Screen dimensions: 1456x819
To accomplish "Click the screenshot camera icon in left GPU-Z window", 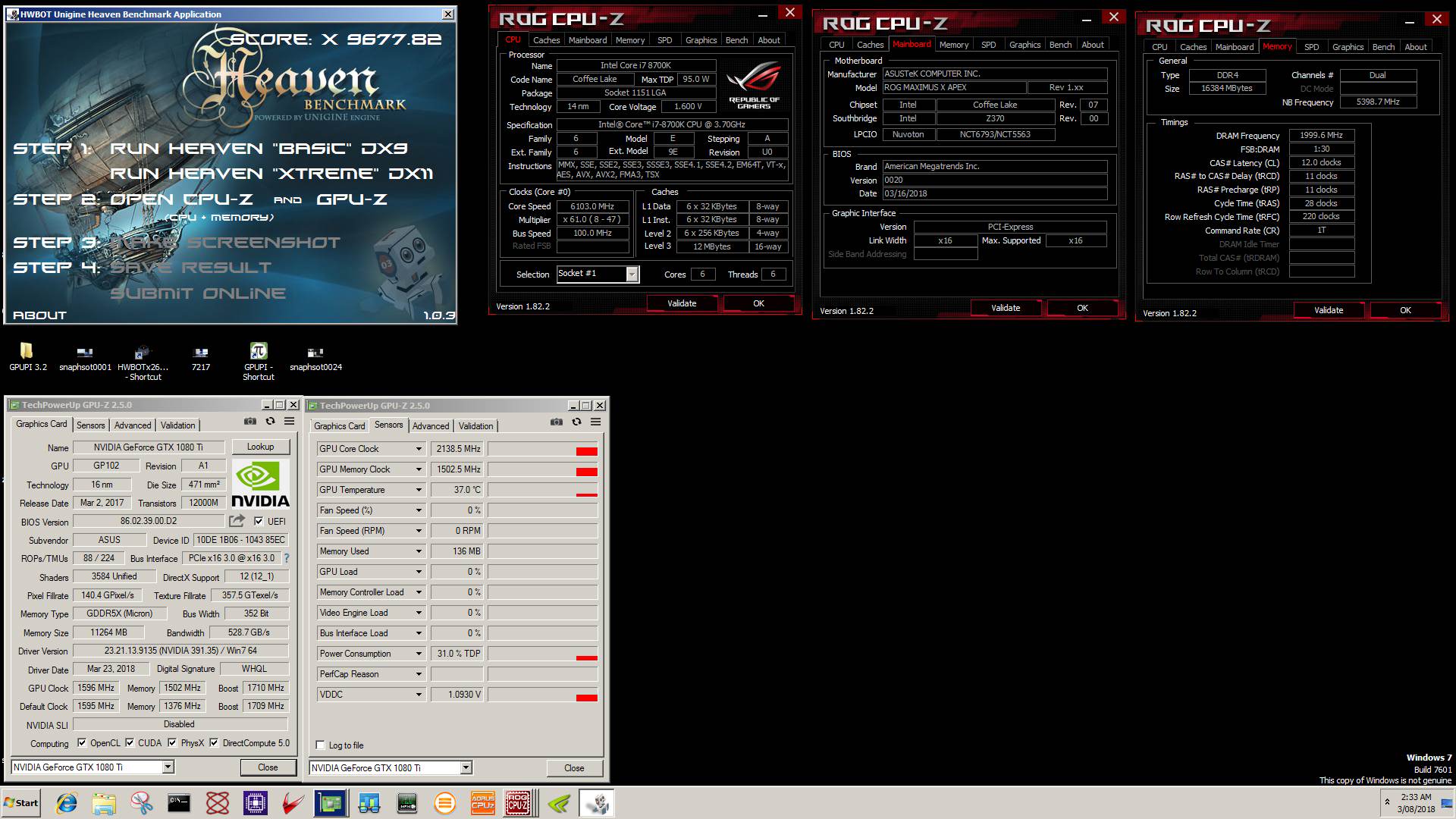I will (250, 421).
